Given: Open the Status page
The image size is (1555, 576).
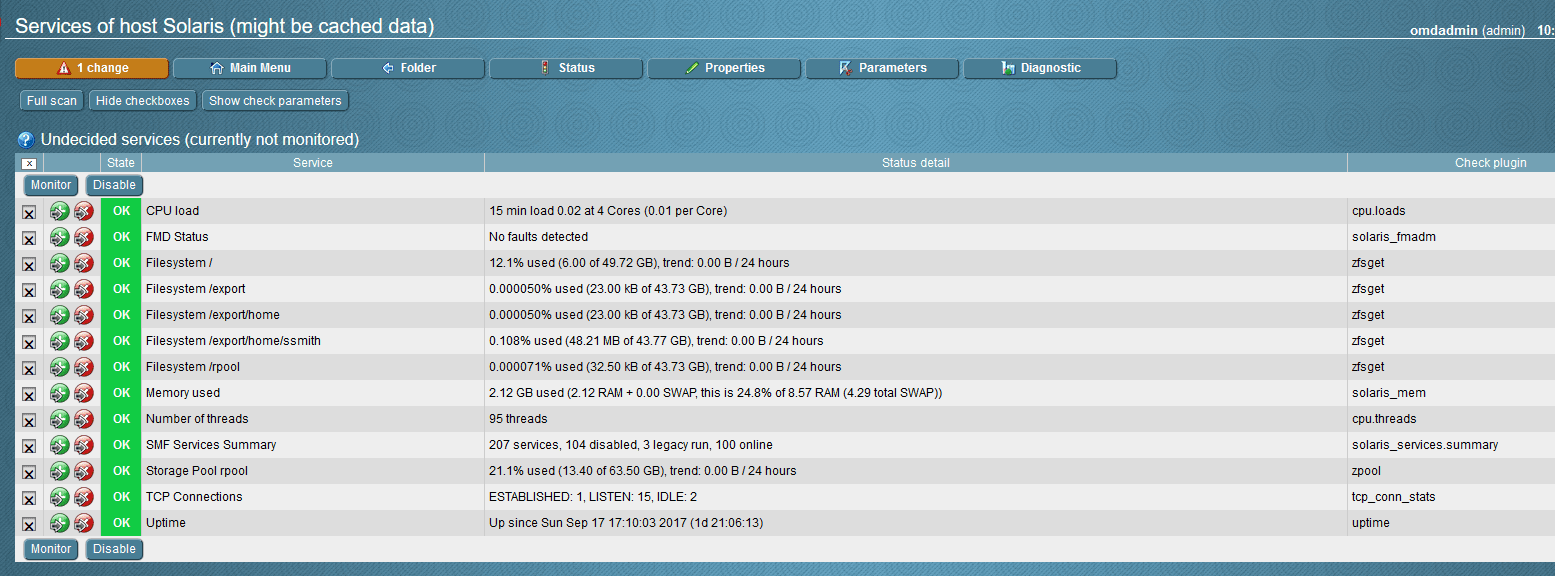Looking at the screenshot, I should pos(566,68).
